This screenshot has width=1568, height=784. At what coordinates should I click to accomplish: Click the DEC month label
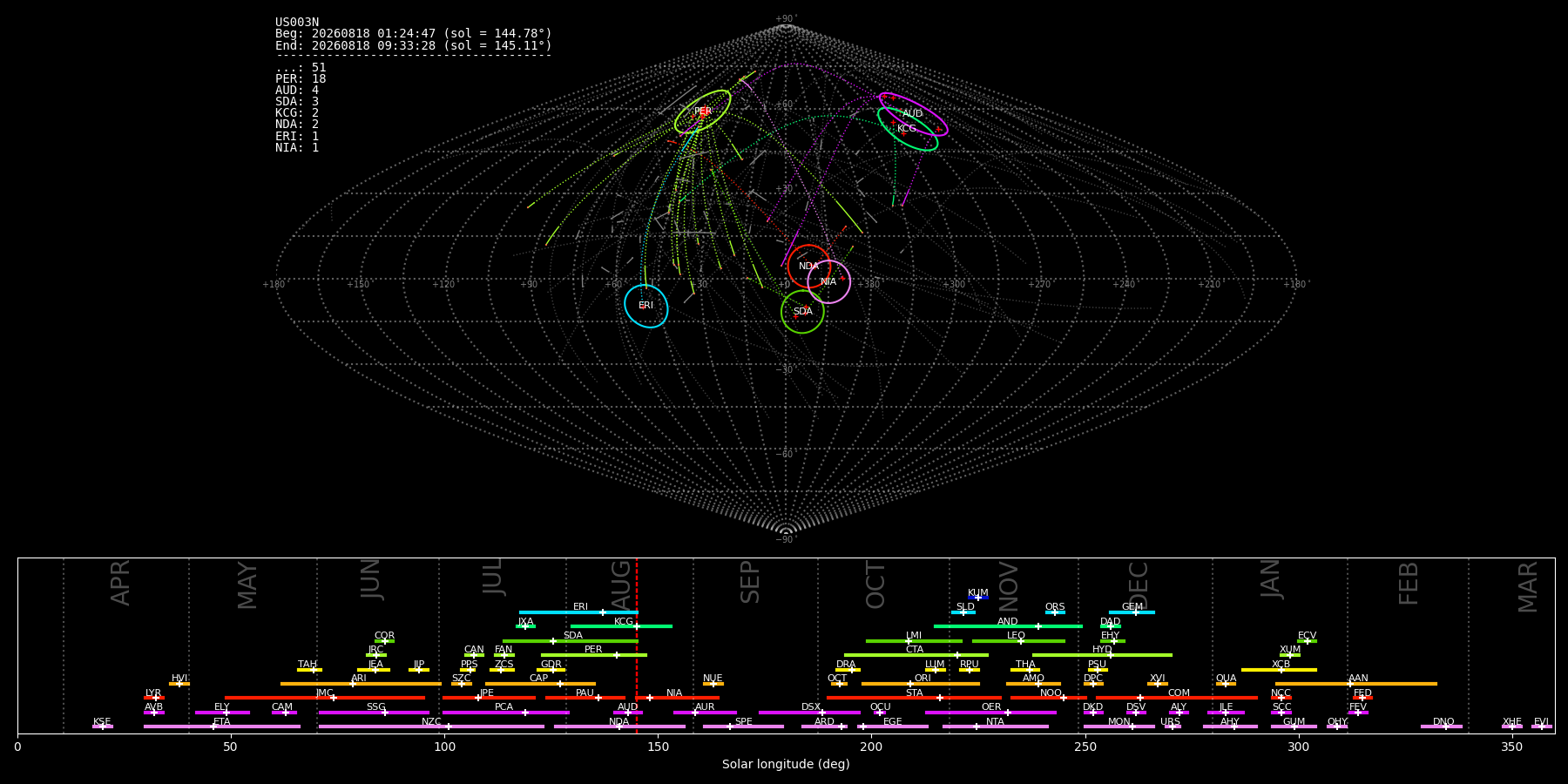pyautogui.click(x=1139, y=584)
